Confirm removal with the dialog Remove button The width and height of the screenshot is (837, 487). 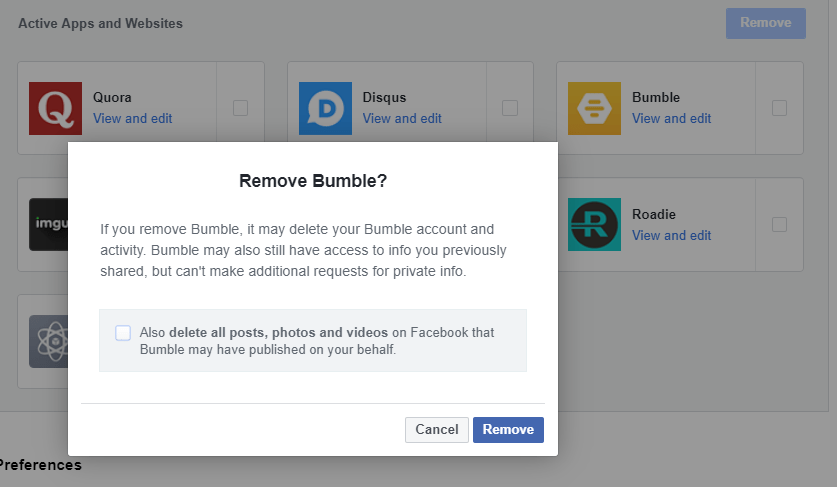click(x=508, y=430)
